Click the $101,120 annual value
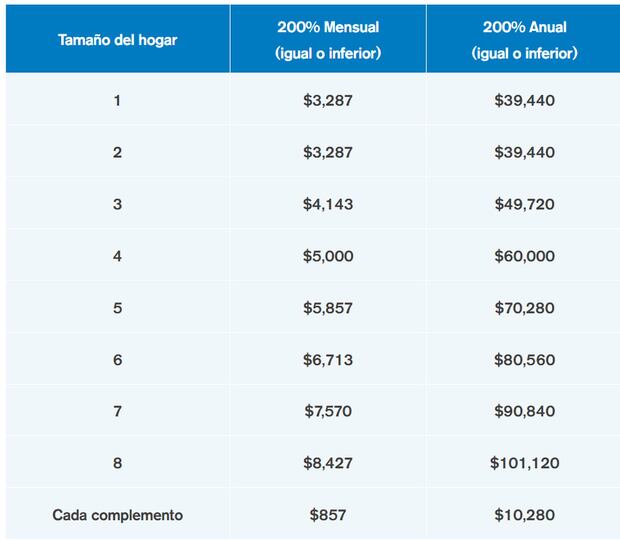620x541 pixels. [524, 464]
